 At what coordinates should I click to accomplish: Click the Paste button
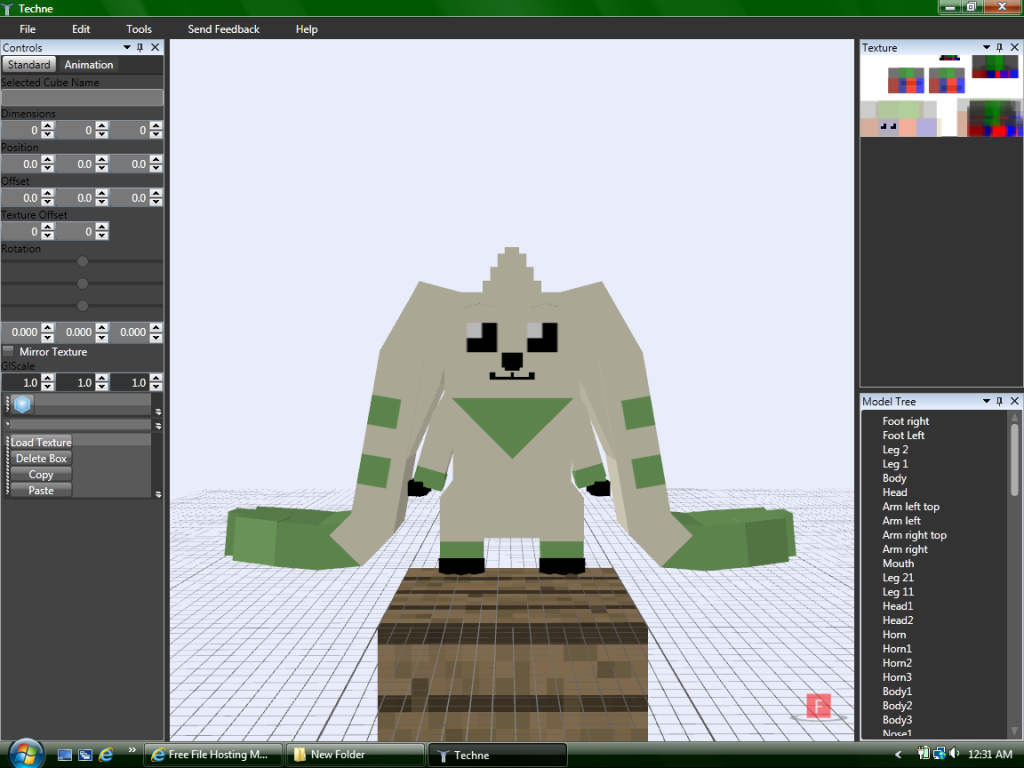coord(40,490)
